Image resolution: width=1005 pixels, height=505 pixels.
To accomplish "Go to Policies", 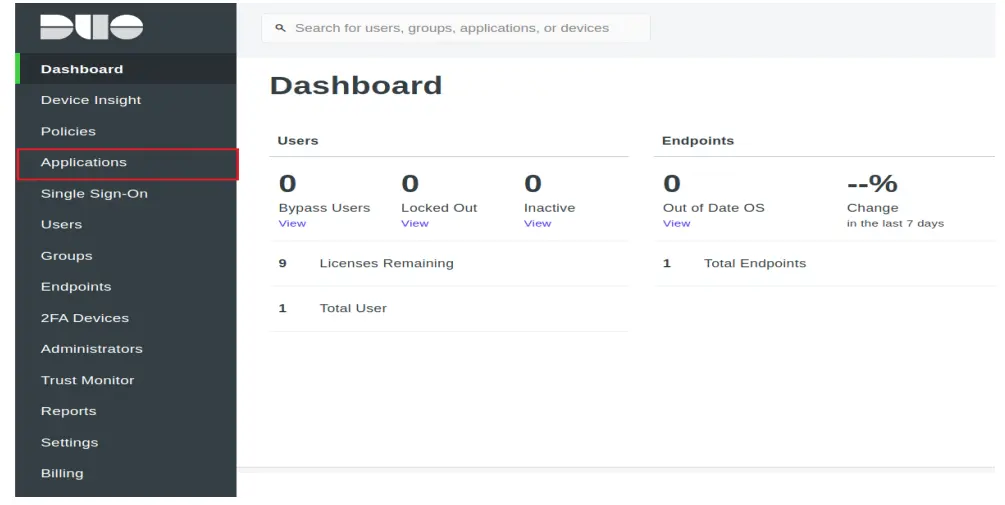I will click(126, 131).
